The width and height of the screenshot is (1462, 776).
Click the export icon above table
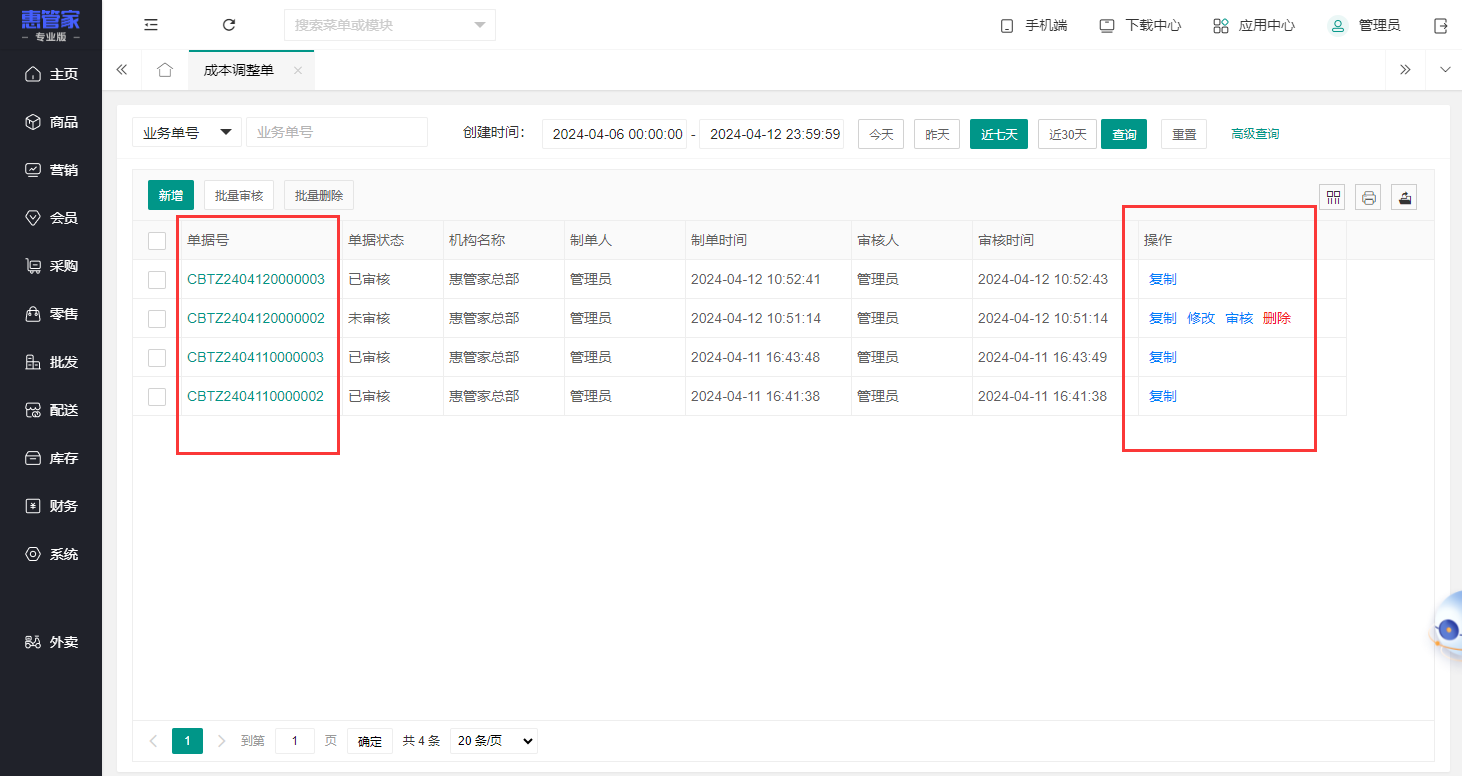[x=1405, y=197]
